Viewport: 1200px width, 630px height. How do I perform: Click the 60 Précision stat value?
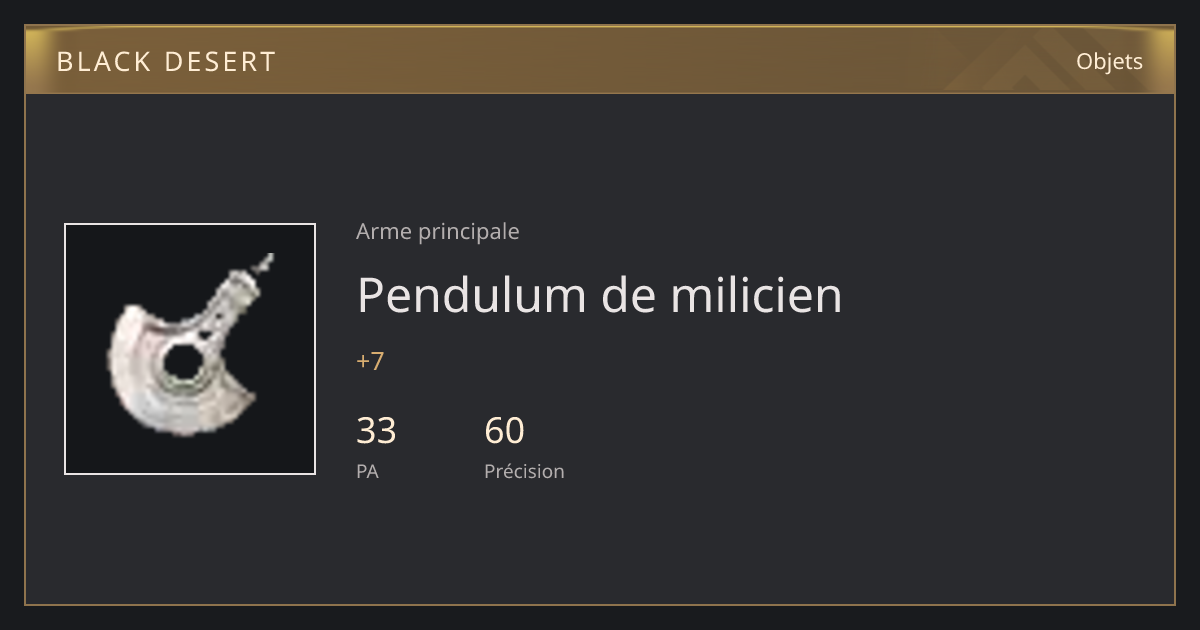(x=504, y=431)
